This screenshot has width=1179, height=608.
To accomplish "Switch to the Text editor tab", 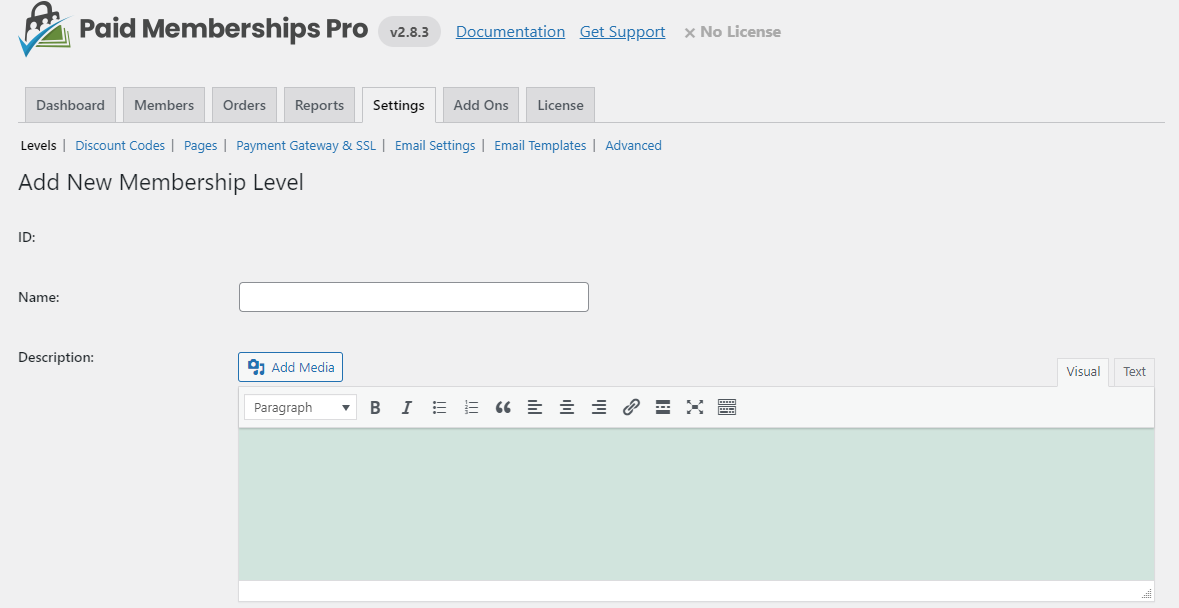I will click(x=1134, y=372).
